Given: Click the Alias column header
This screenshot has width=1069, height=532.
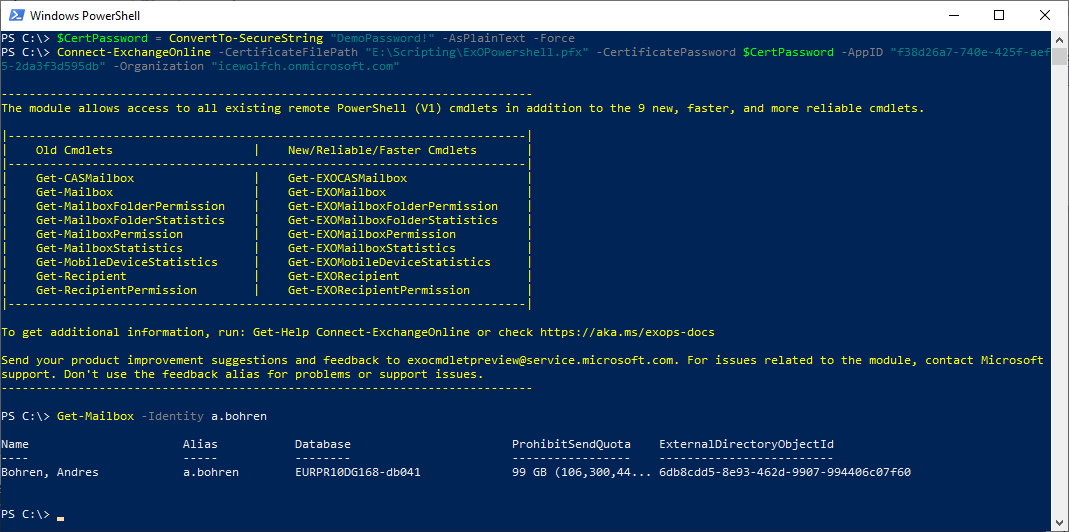Looking at the screenshot, I should [x=200, y=444].
